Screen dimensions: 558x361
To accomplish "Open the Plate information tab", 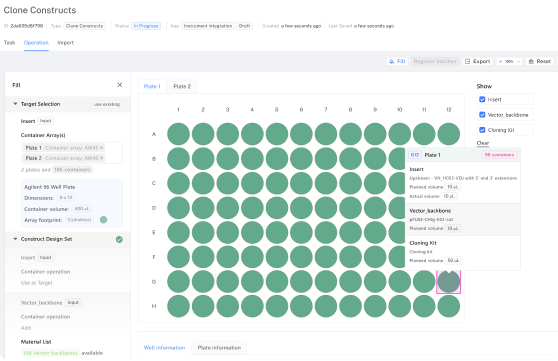I will coord(219,347).
